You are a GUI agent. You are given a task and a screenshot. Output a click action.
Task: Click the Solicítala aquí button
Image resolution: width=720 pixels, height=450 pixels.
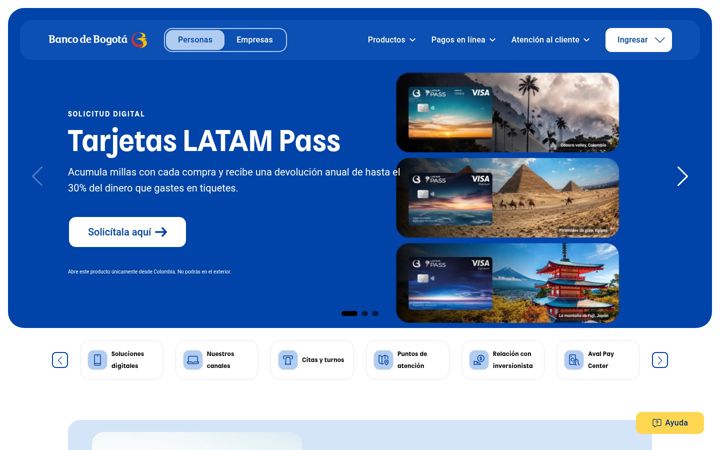127,232
